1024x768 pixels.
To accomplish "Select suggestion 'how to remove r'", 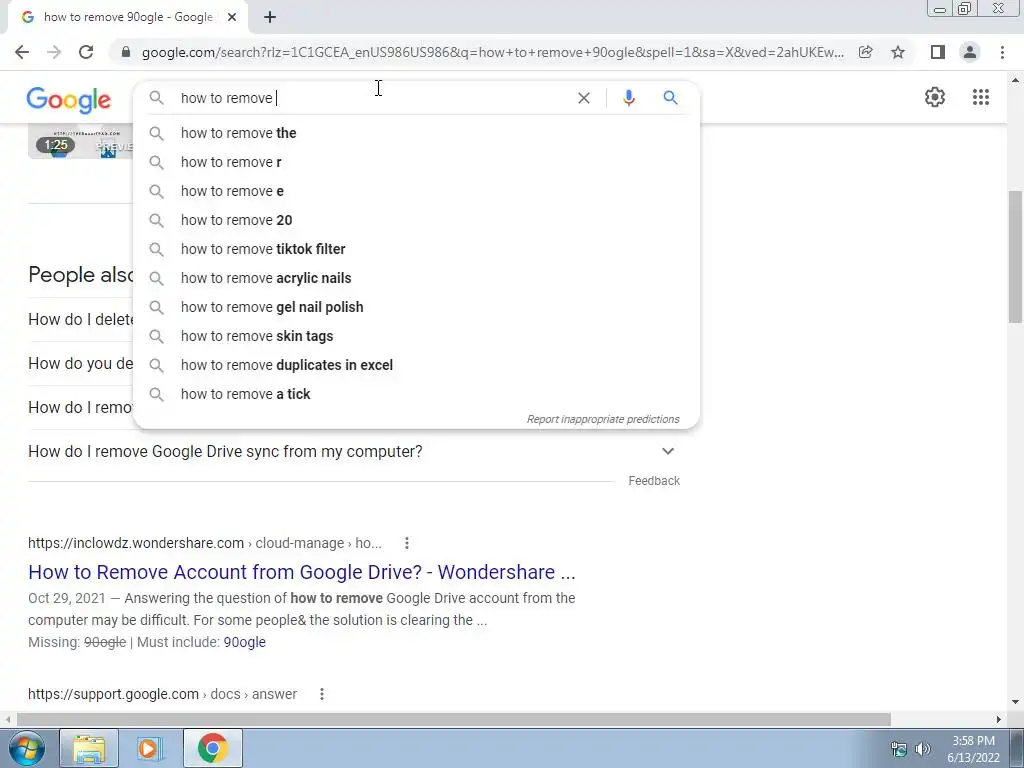I will click(417, 162).
